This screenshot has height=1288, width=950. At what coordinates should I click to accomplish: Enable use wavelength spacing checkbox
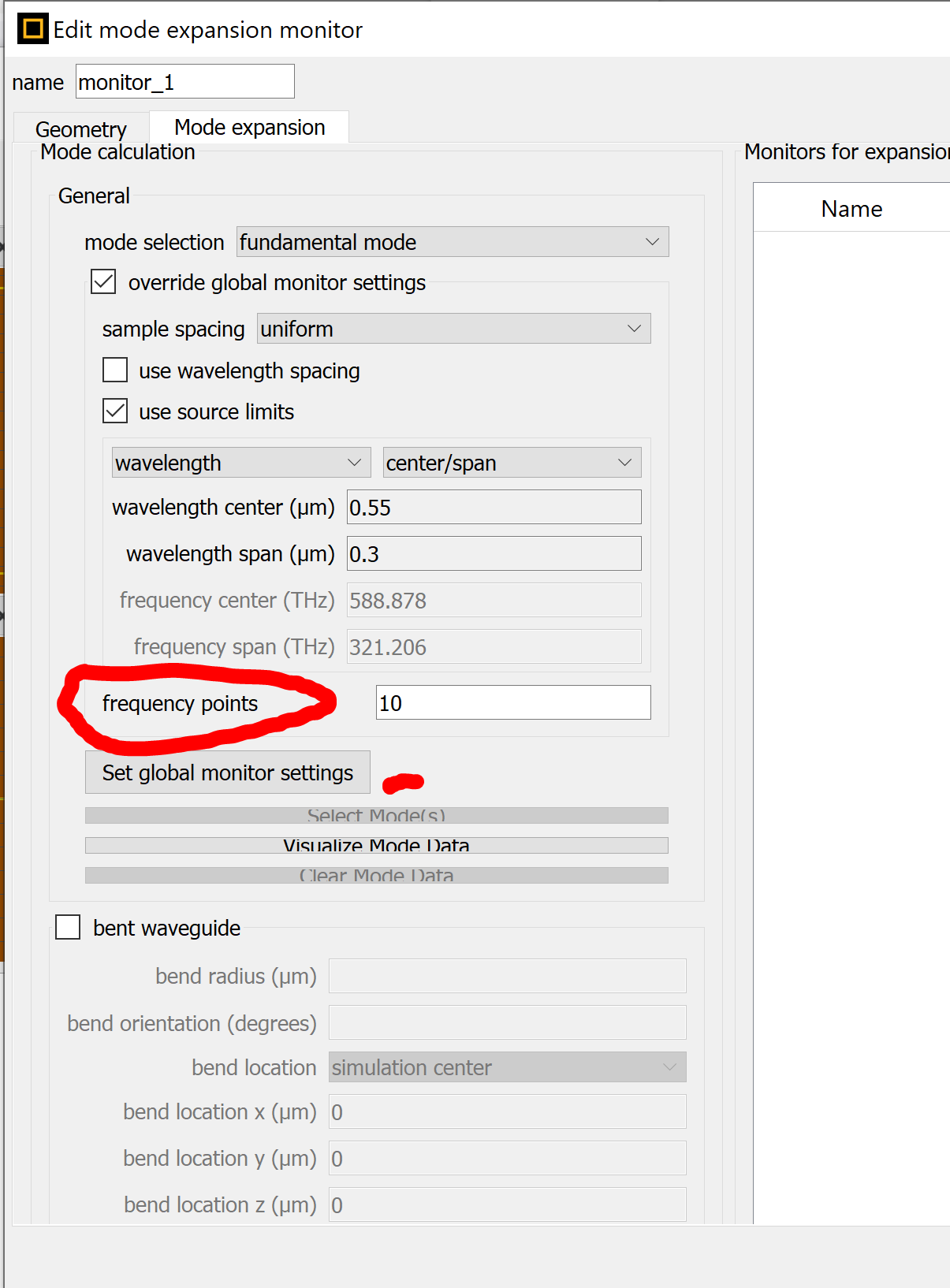click(x=115, y=370)
